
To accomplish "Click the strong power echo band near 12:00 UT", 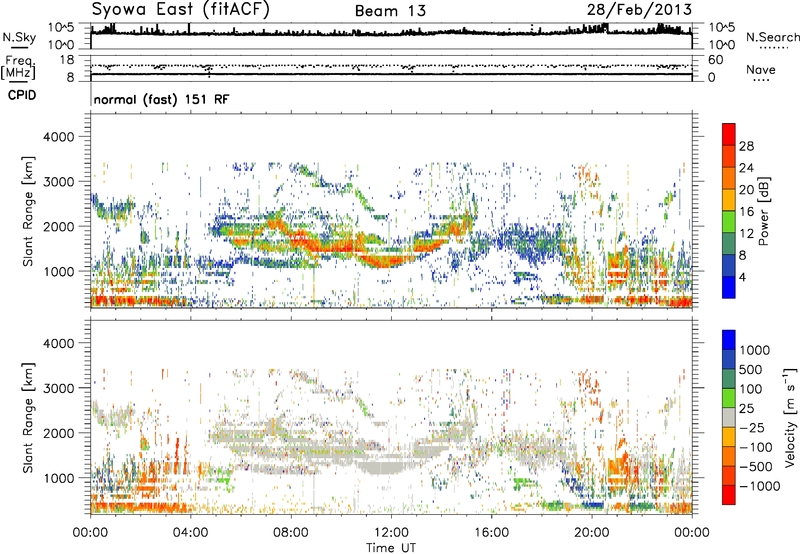I will point(385,260).
